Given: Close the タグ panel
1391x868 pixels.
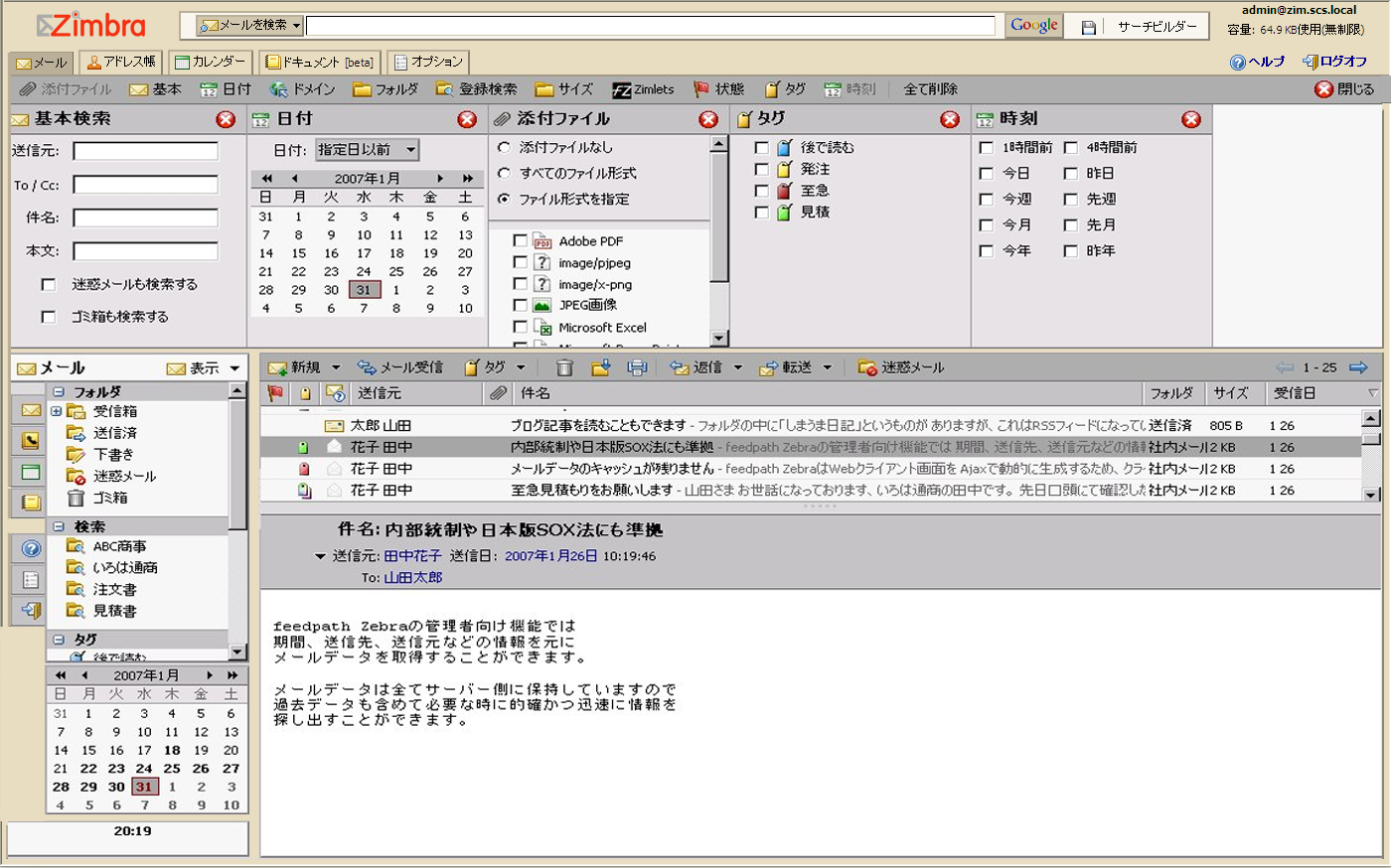Looking at the screenshot, I should point(950,119).
